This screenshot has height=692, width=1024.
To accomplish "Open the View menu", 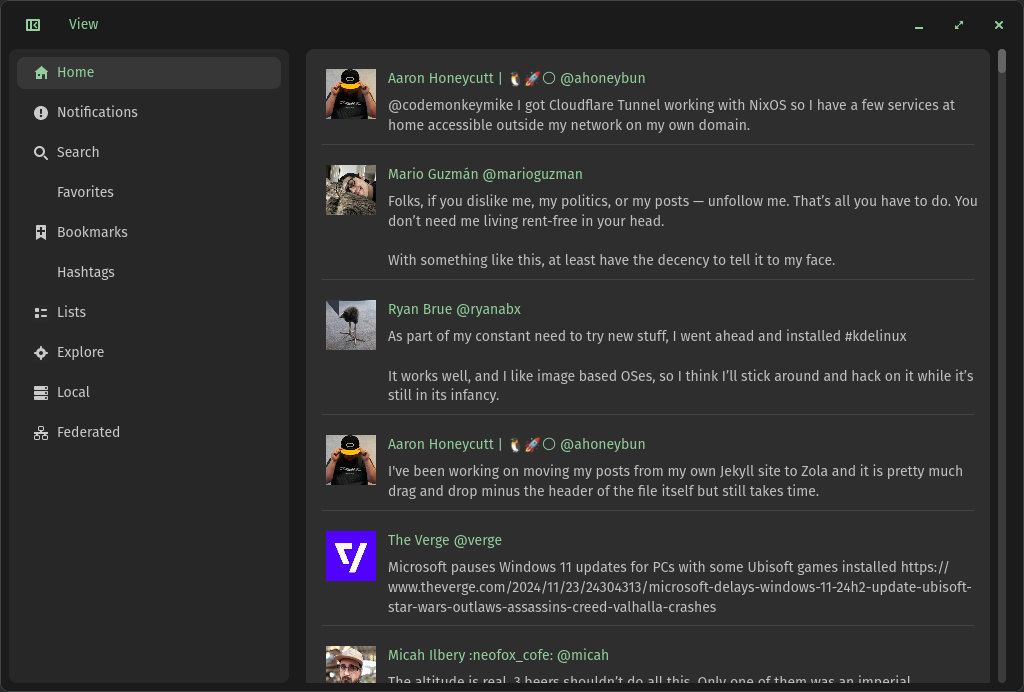I will point(84,24).
